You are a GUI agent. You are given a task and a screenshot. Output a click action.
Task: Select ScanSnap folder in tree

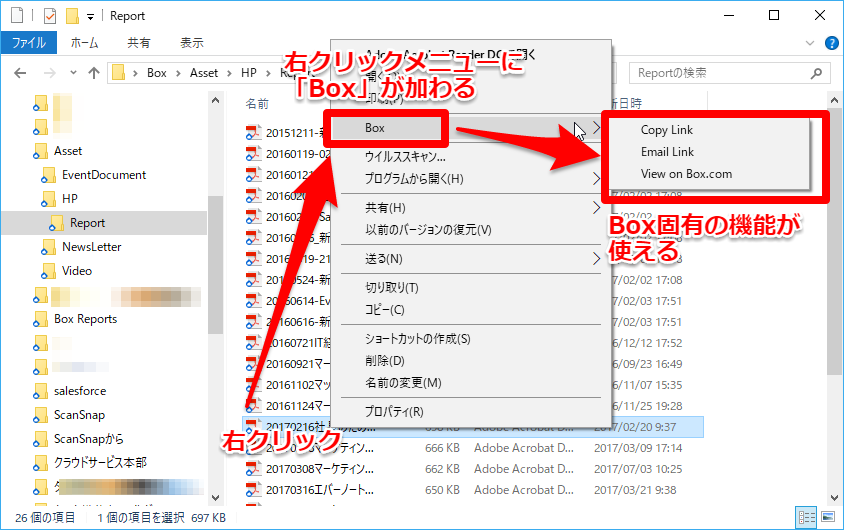point(79,415)
